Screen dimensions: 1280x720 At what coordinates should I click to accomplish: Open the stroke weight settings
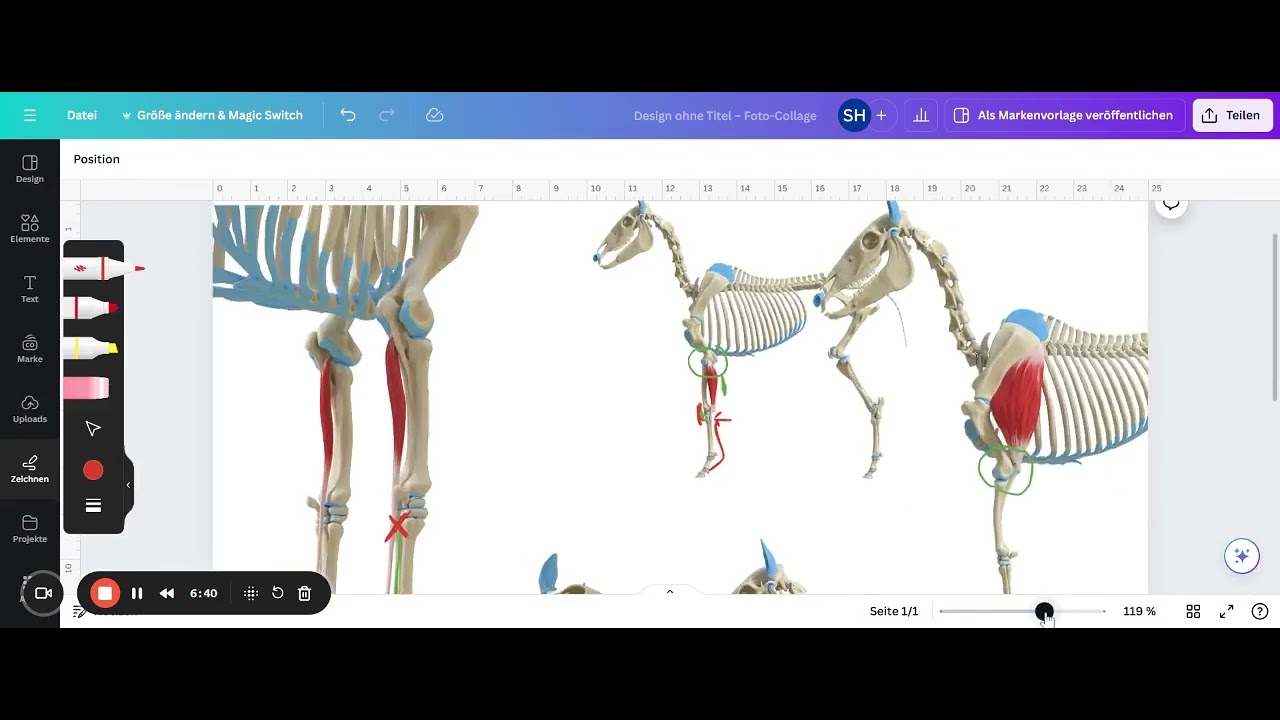pos(93,506)
